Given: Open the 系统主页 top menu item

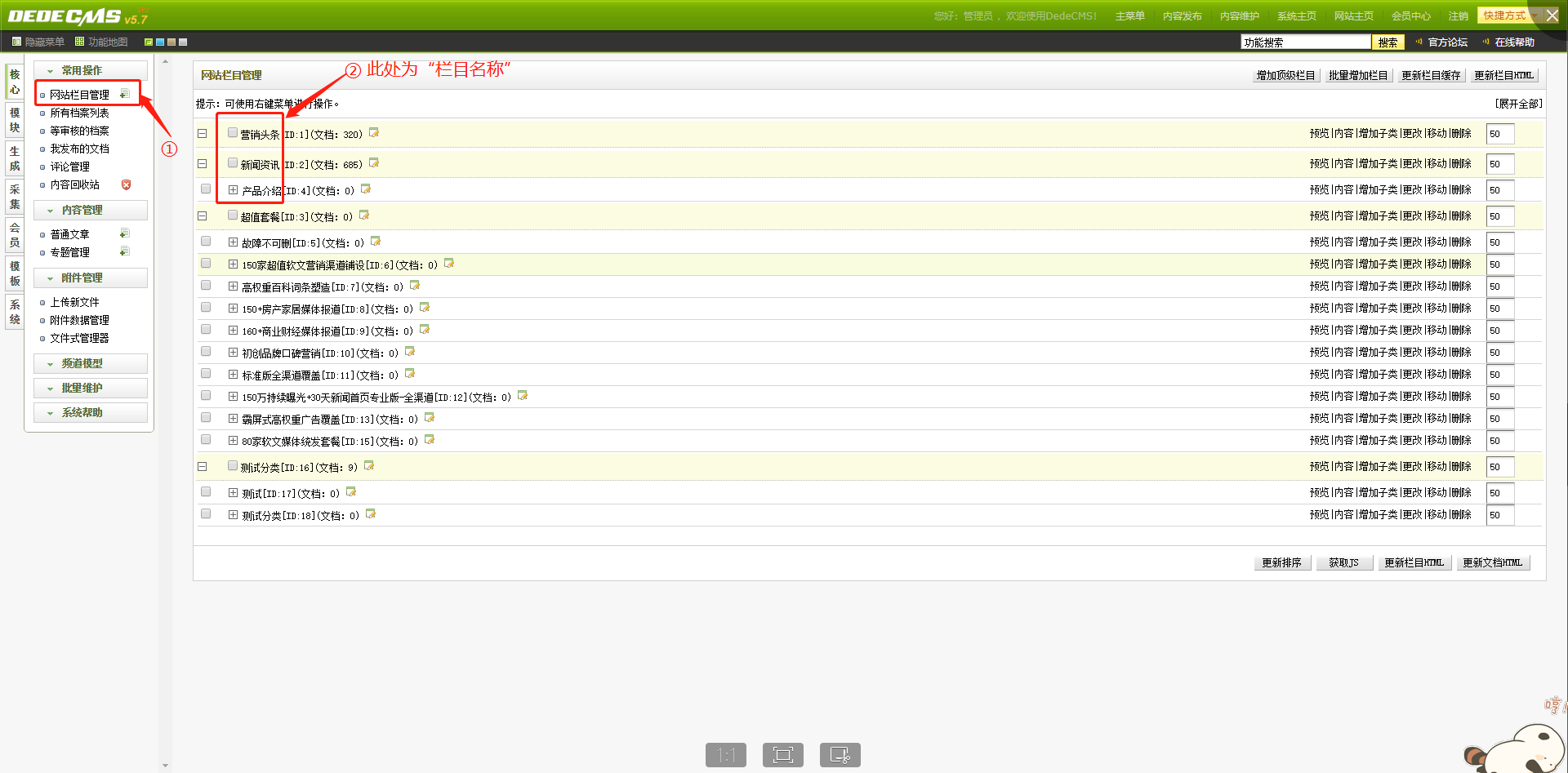Looking at the screenshot, I should (x=1296, y=16).
